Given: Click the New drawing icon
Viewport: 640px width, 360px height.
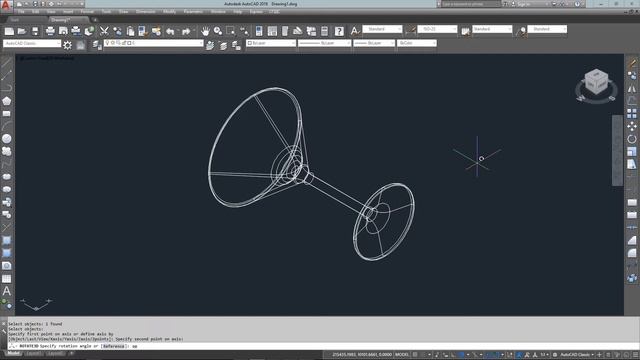Looking at the screenshot, I should pyautogui.click(x=9, y=31).
